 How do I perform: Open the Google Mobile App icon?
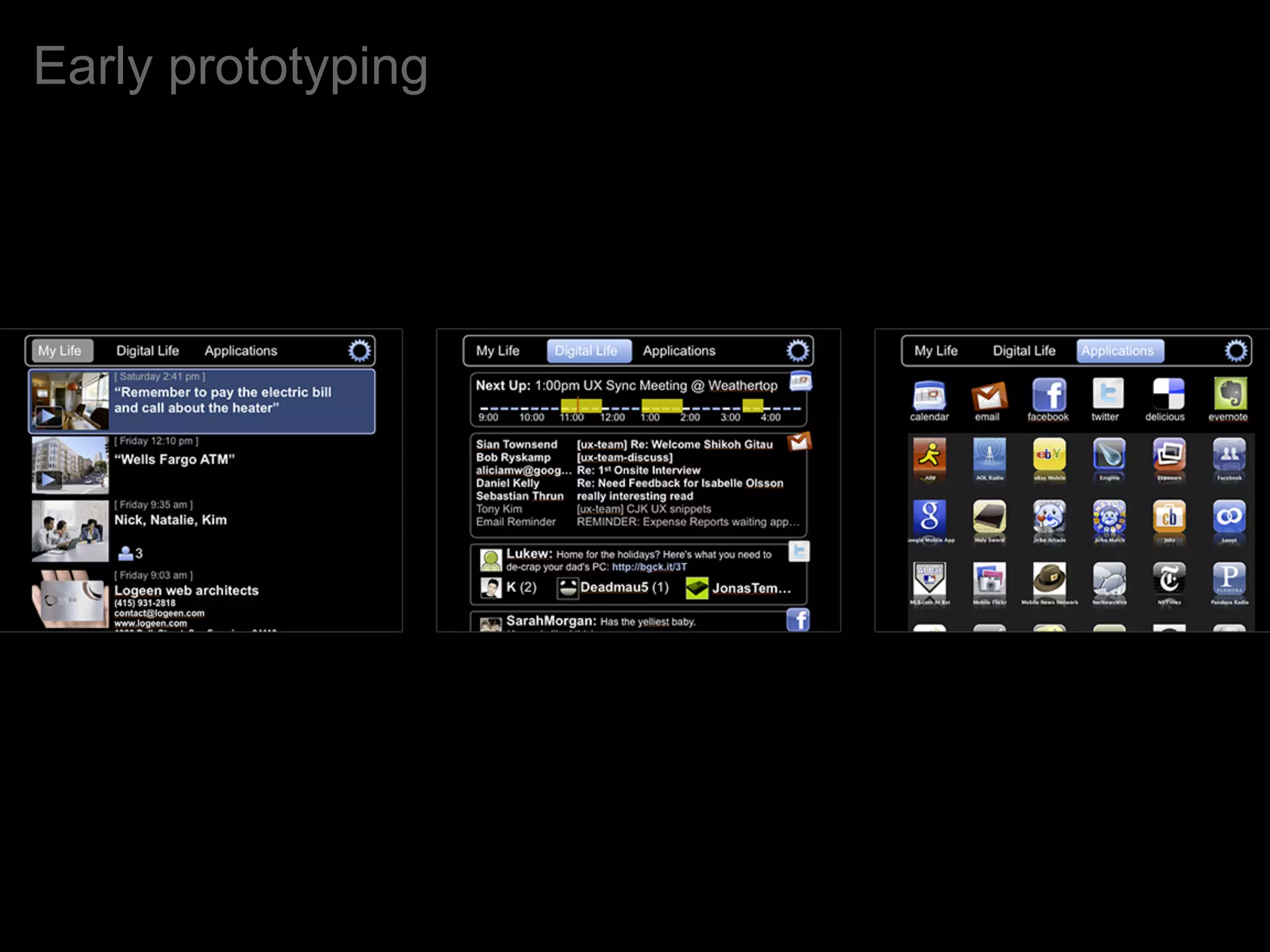[x=929, y=517]
